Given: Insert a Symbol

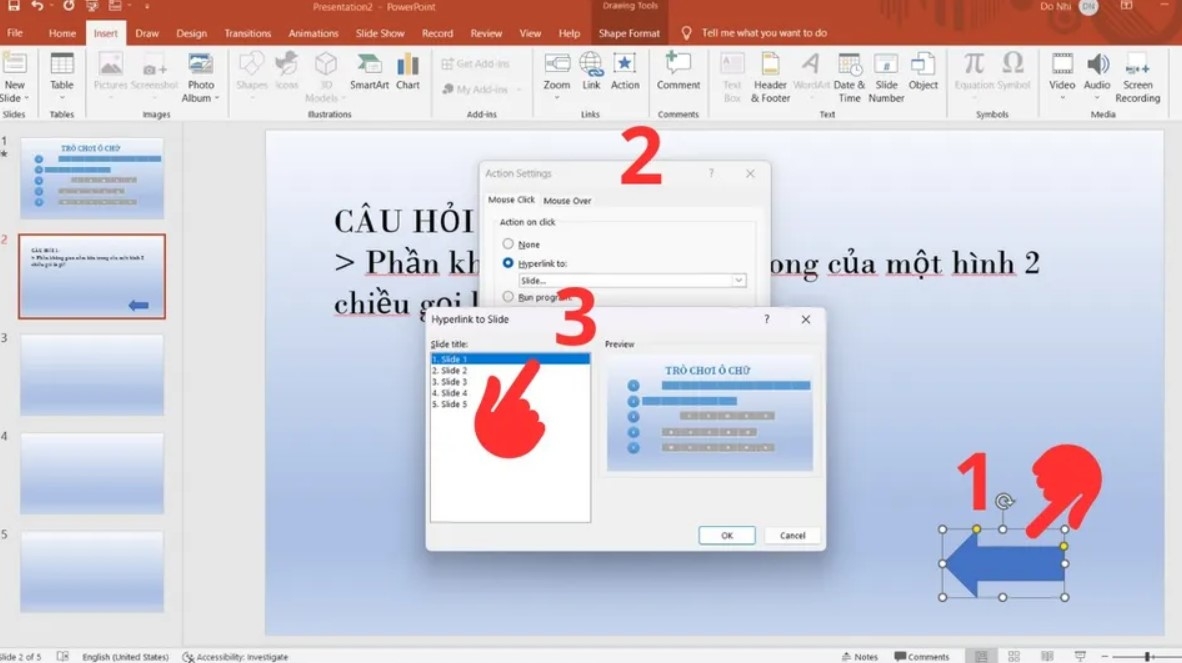Looking at the screenshot, I should pyautogui.click(x=1013, y=72).
